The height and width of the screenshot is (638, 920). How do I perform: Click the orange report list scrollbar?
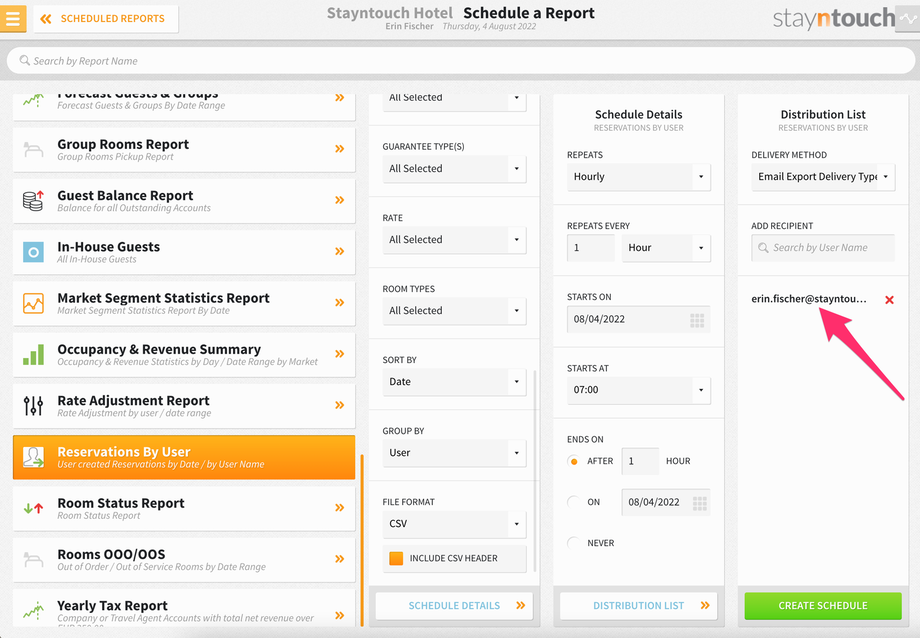(362, 540)
